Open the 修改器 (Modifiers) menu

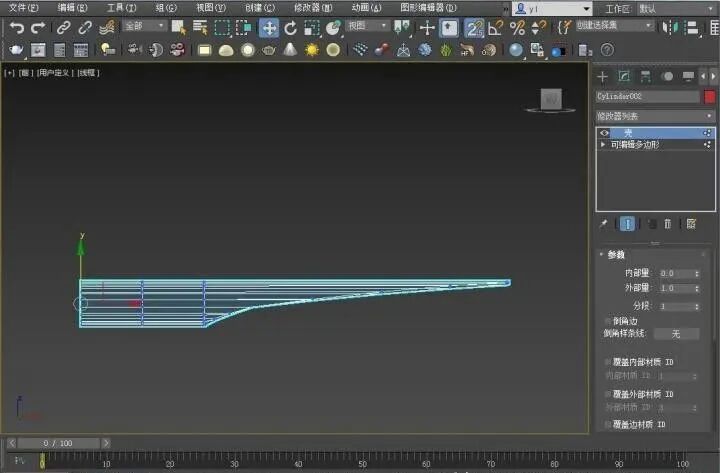click(x=313, y=8)
